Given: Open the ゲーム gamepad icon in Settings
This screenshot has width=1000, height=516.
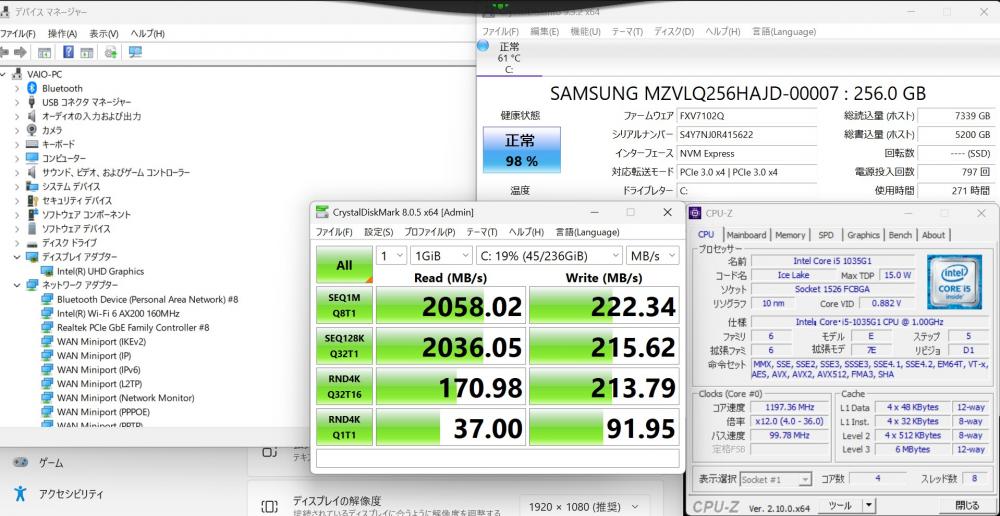Looking at the screenshot, I should pos(20,462).
